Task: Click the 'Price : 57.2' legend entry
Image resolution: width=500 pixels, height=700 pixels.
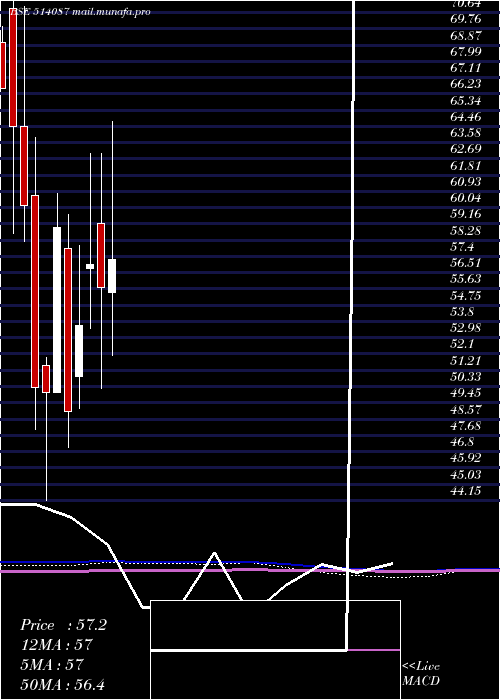Action: (x=63, y=625)
